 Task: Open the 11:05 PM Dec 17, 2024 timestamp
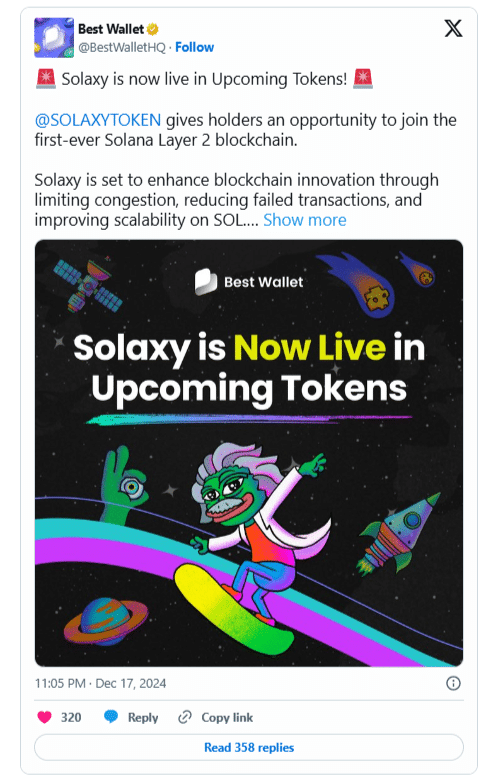coord(100,683)
